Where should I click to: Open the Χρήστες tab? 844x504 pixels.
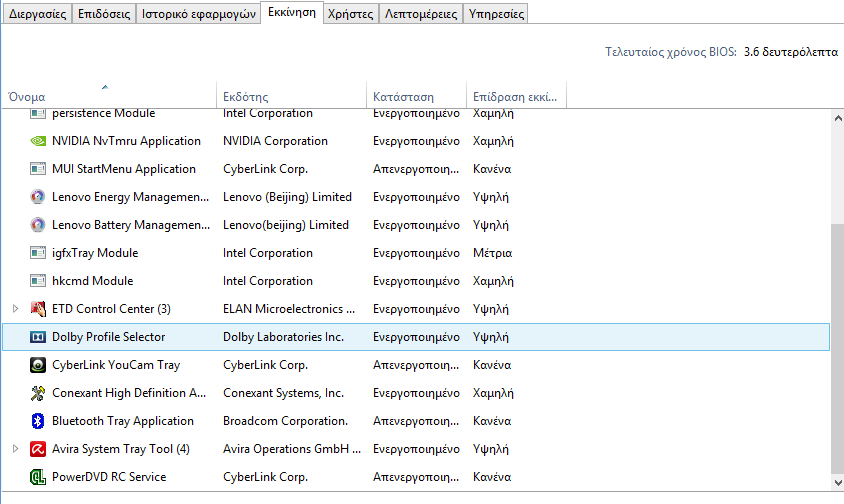[x=350, y=14]
